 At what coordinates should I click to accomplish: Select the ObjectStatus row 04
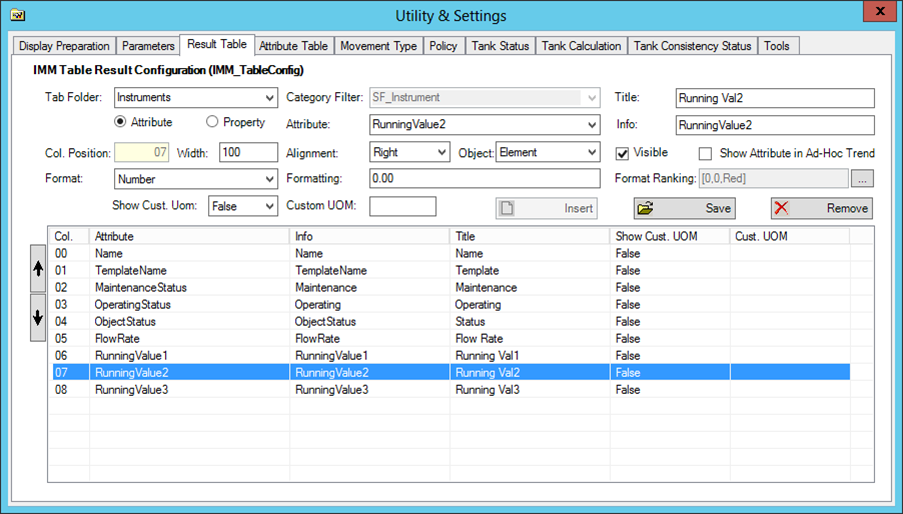(x=452, y=321)
